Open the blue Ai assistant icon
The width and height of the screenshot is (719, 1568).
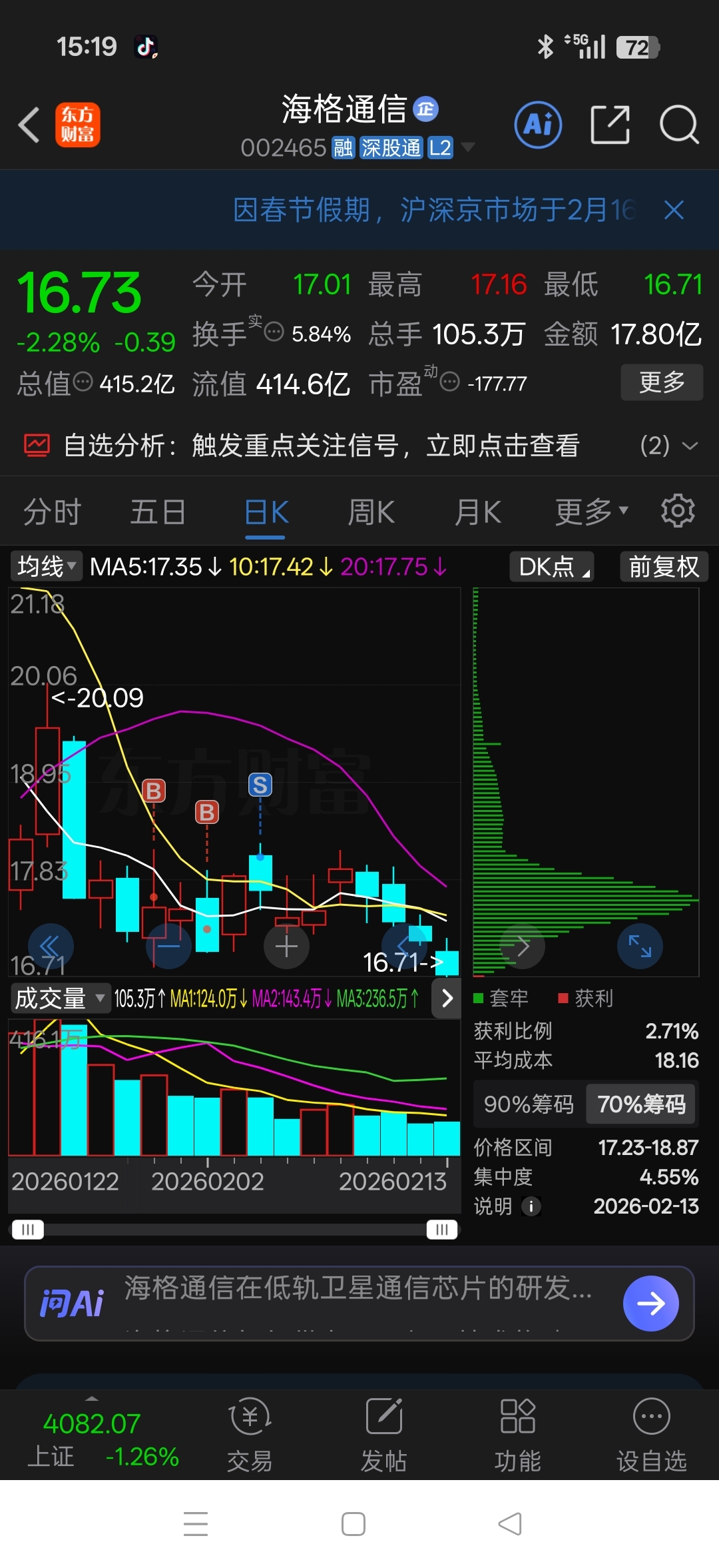pos(538,125)
